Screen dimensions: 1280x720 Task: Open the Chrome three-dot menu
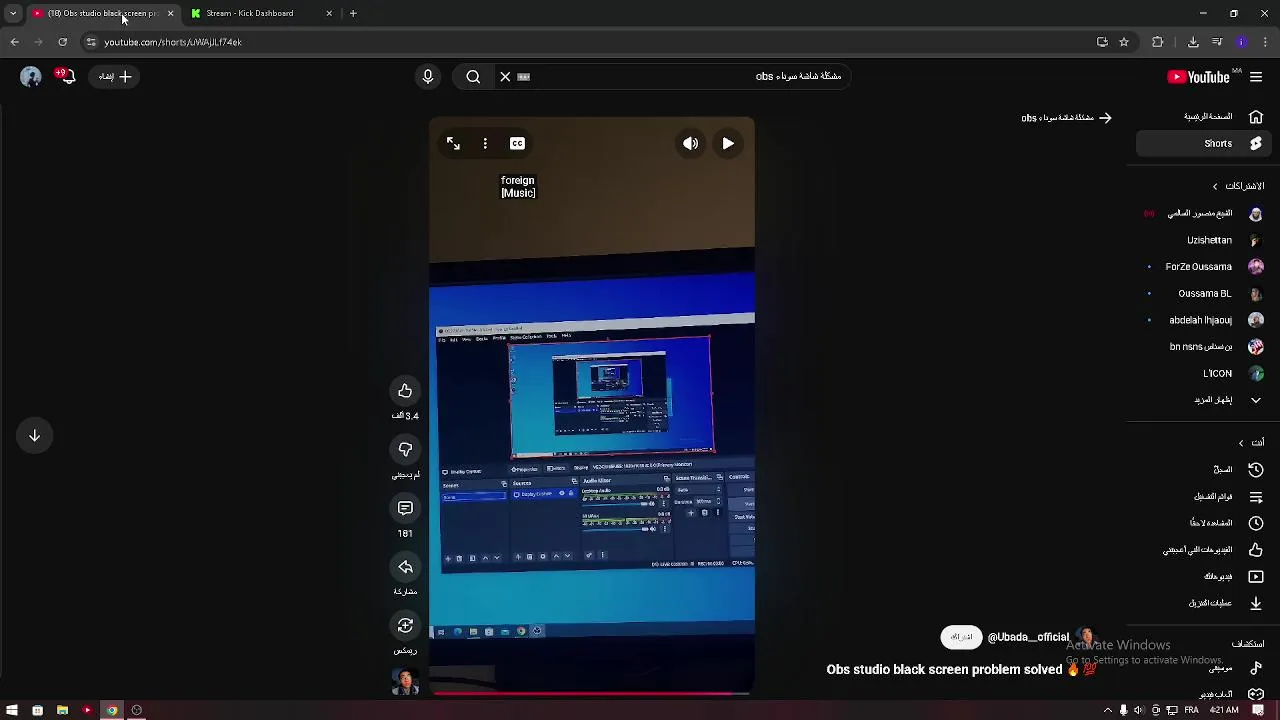click(x=1265, y=42)
